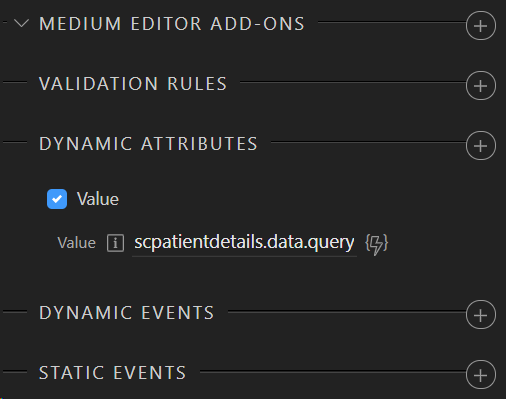Click the Validation Rules section header
The image size is (506, 399).
coord(133,84)
